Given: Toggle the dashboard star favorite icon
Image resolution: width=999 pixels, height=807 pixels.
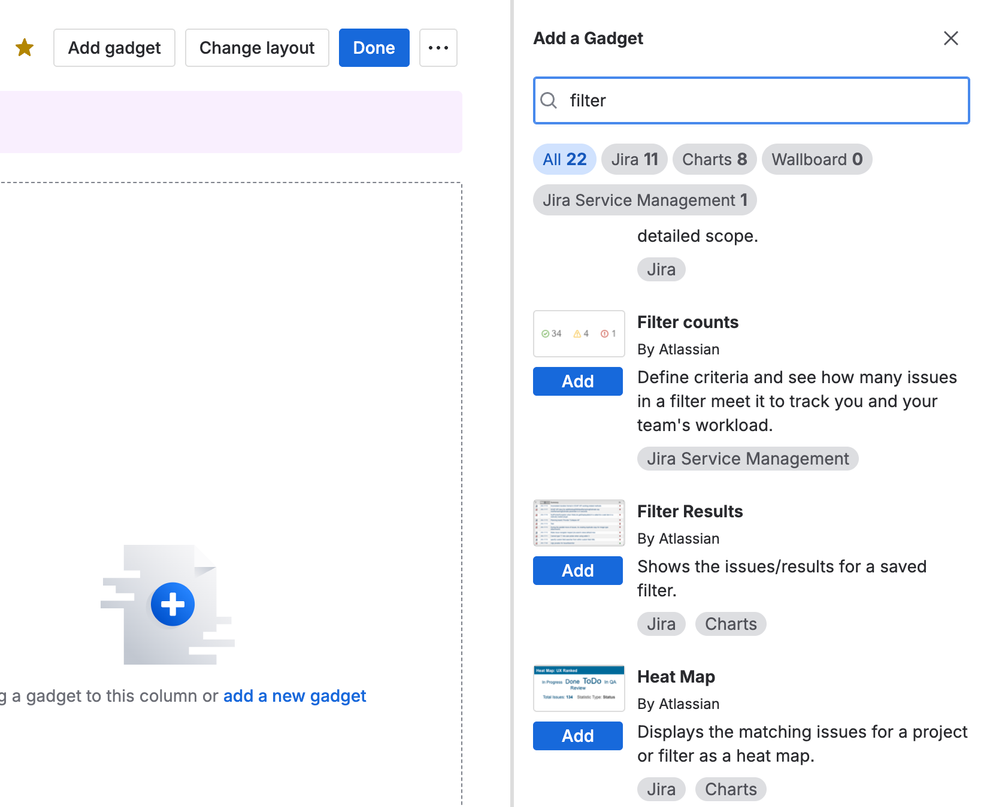Looking at the screenshot, I should pos(24,48).
